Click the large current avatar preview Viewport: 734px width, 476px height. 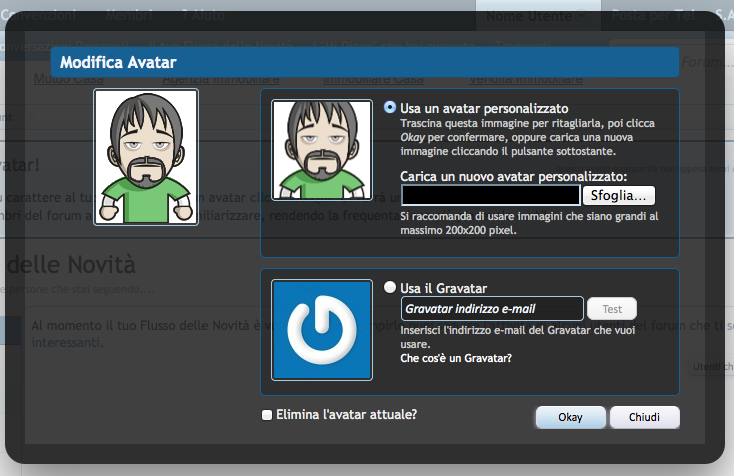[146, 157]
